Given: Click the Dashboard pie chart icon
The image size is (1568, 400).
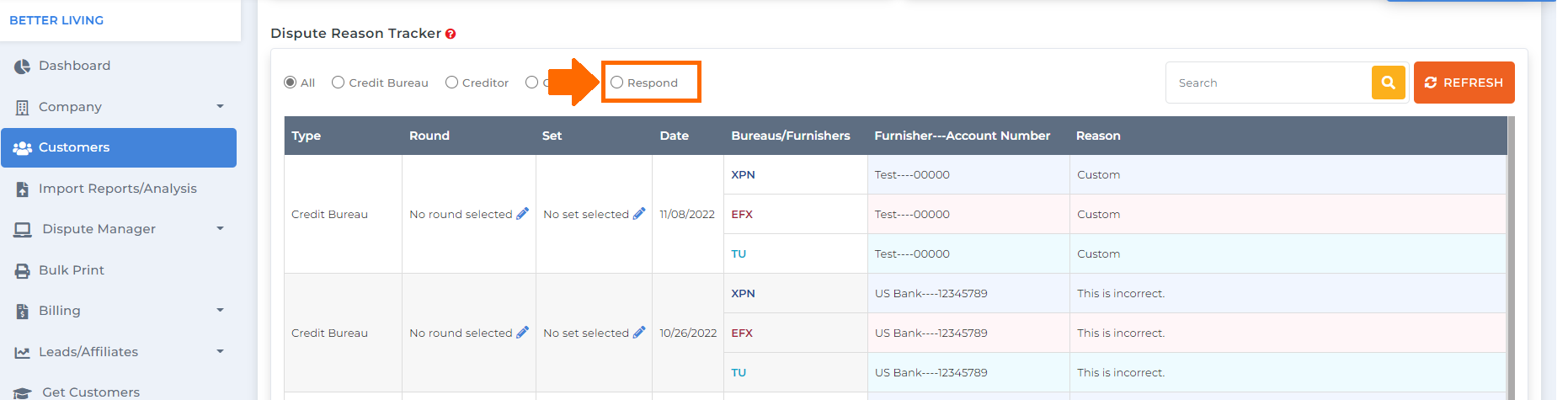Looking at the screenshot, I should point(22,67).
